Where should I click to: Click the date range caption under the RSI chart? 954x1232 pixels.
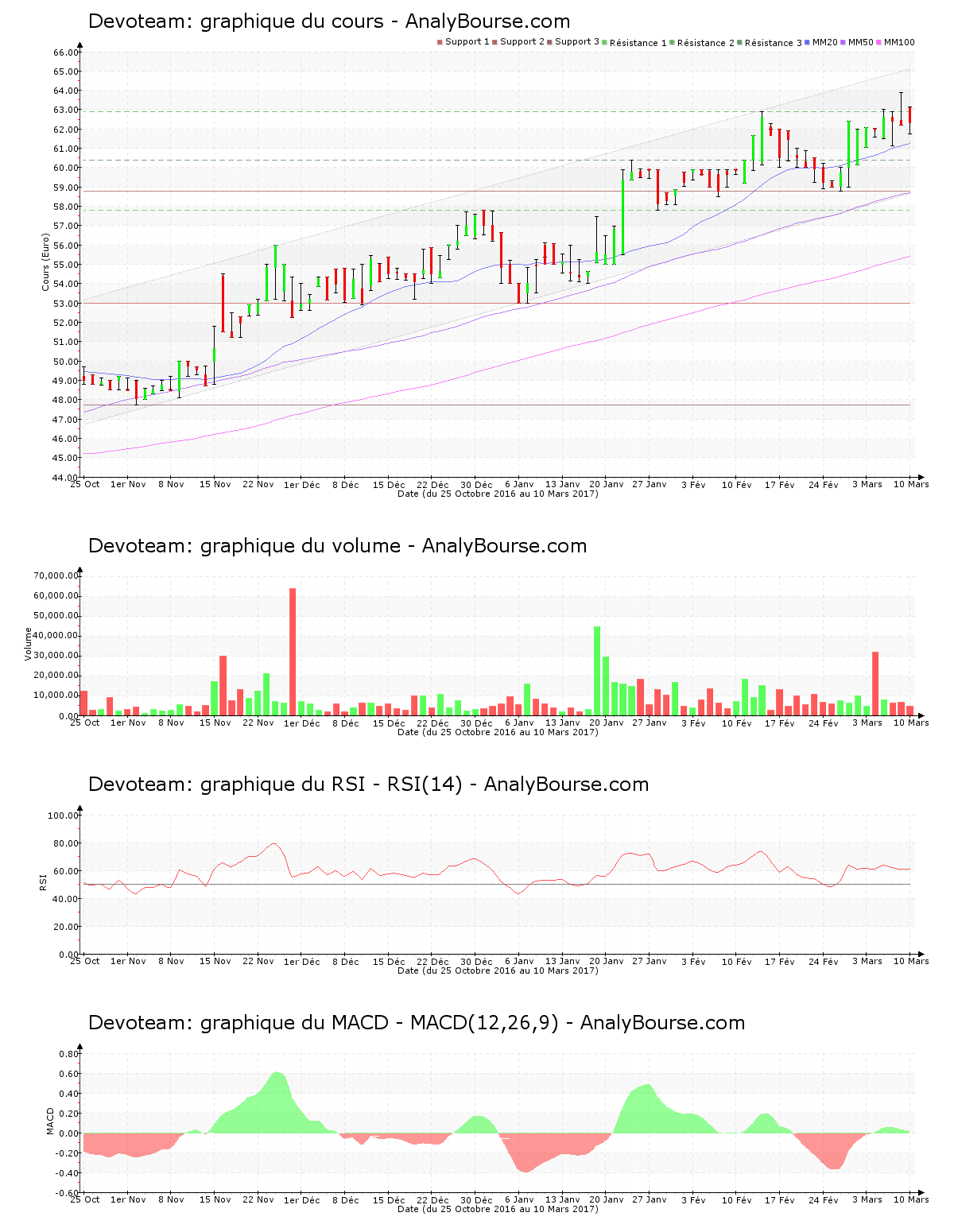[x=498, y=970]
